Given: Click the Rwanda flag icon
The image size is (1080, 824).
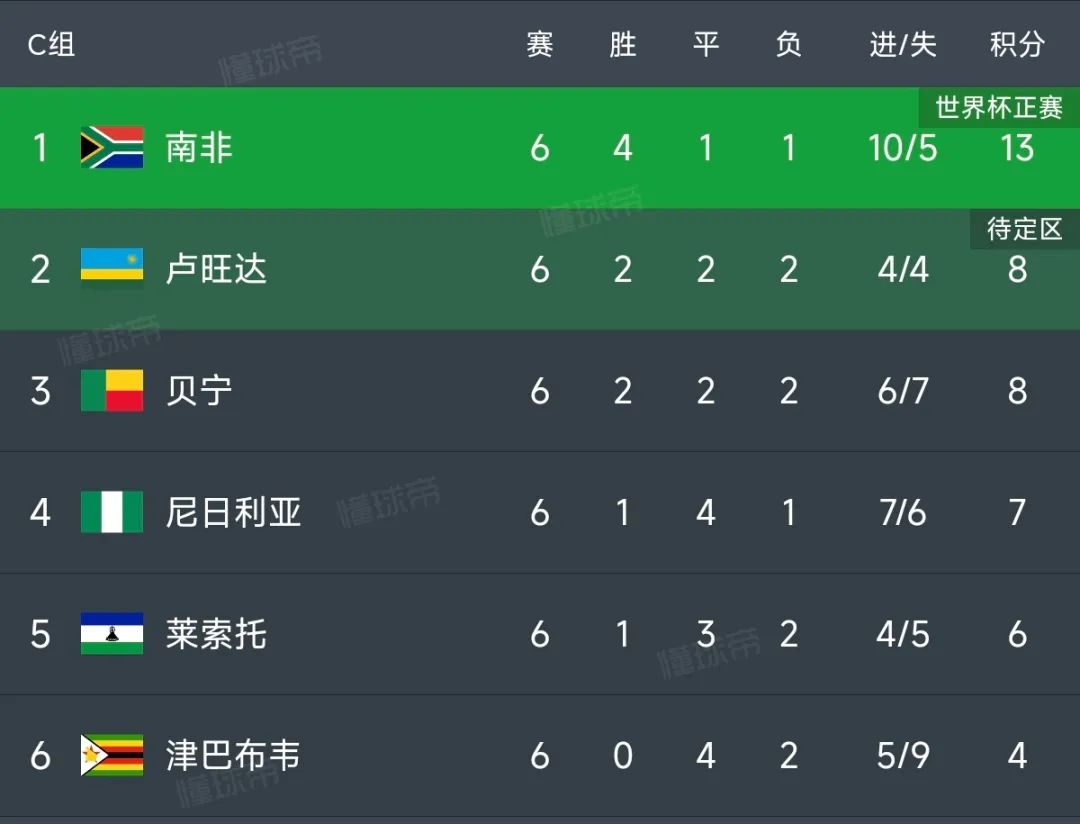Looking at the screenshot, I should [112, 269].
